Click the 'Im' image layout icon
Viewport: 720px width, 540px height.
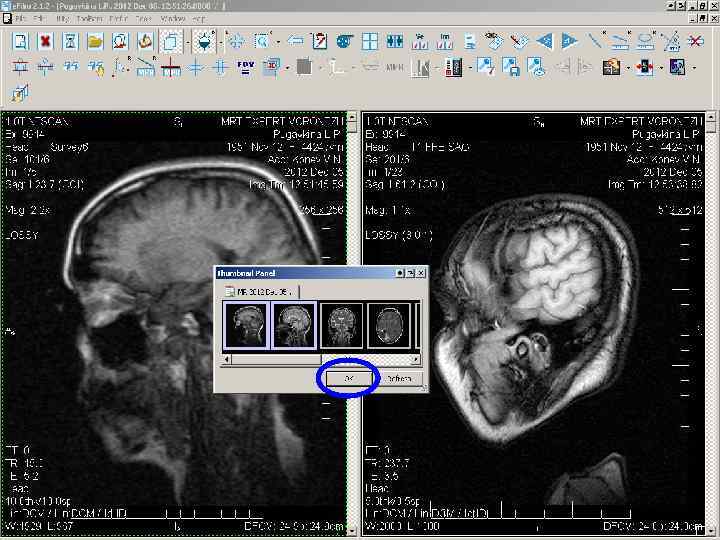click(444, 41)
